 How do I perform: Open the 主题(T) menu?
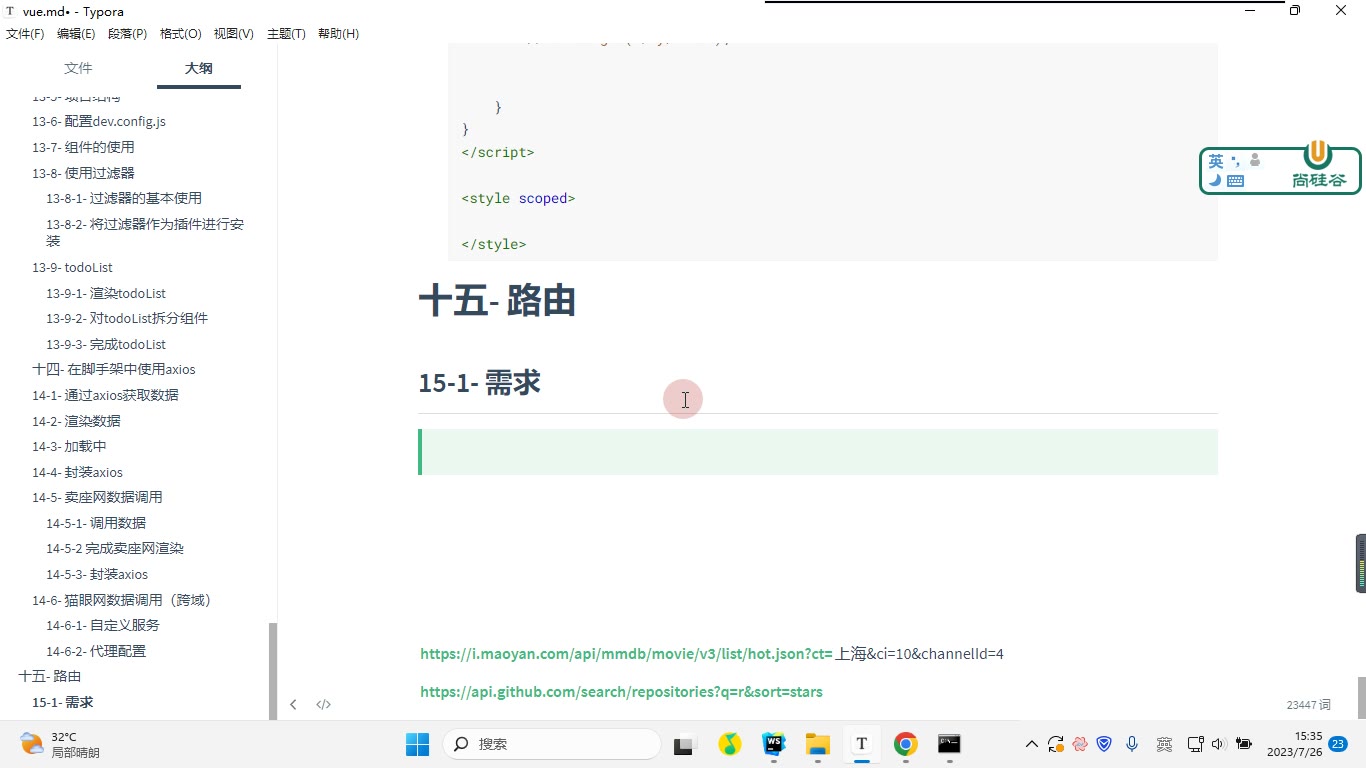(x=286, y=34)
